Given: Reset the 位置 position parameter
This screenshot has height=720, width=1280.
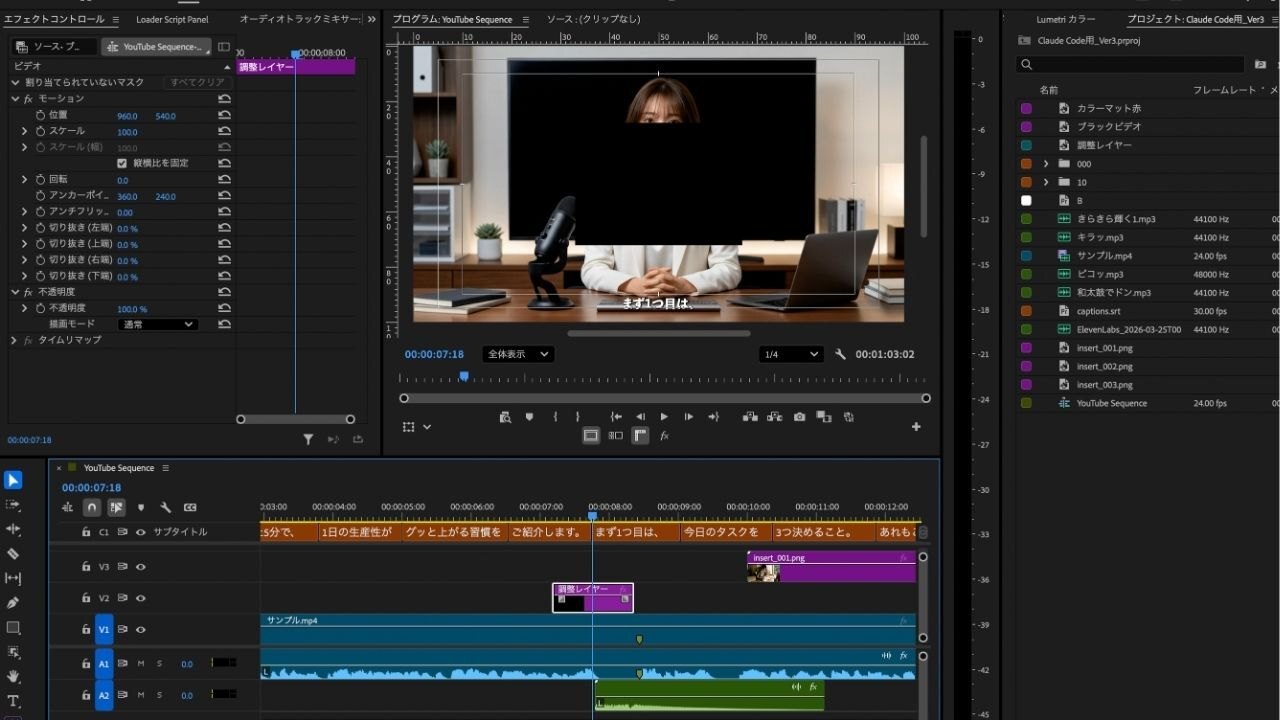Looking at the screenshot, I should 224,115.
